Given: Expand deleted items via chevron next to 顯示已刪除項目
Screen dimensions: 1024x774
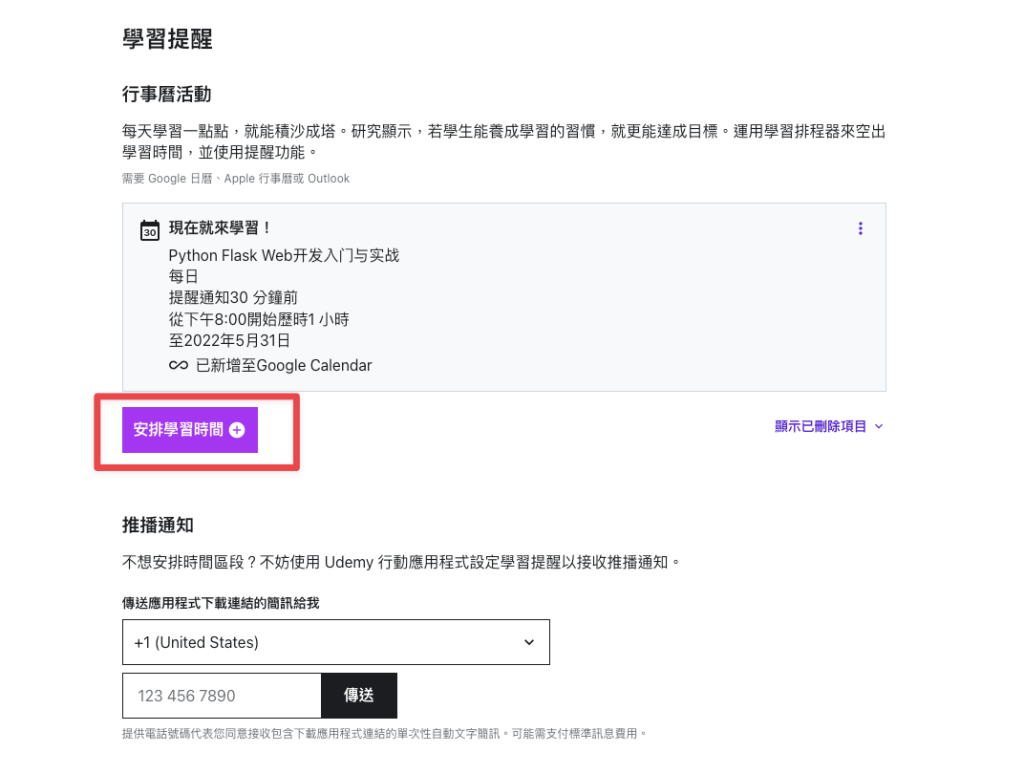Looking at the screenshot, I should coord(879,427).
